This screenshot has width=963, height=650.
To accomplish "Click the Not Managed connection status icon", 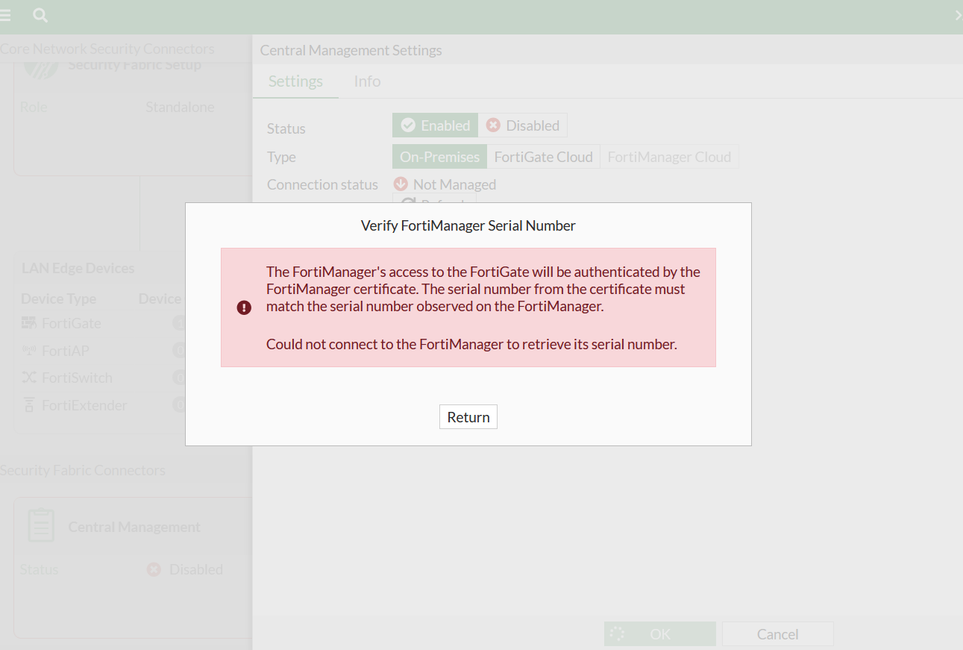I will coord(400,184).
